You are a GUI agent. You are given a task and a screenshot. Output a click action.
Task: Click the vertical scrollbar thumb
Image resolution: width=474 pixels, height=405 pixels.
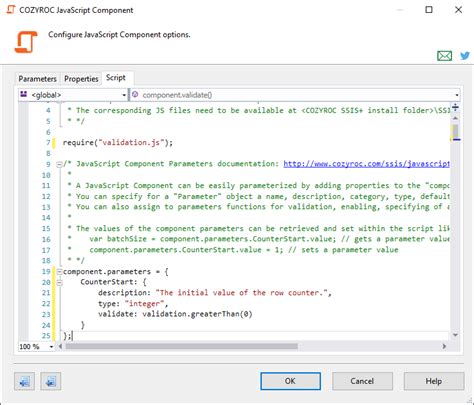click(455, 131)
